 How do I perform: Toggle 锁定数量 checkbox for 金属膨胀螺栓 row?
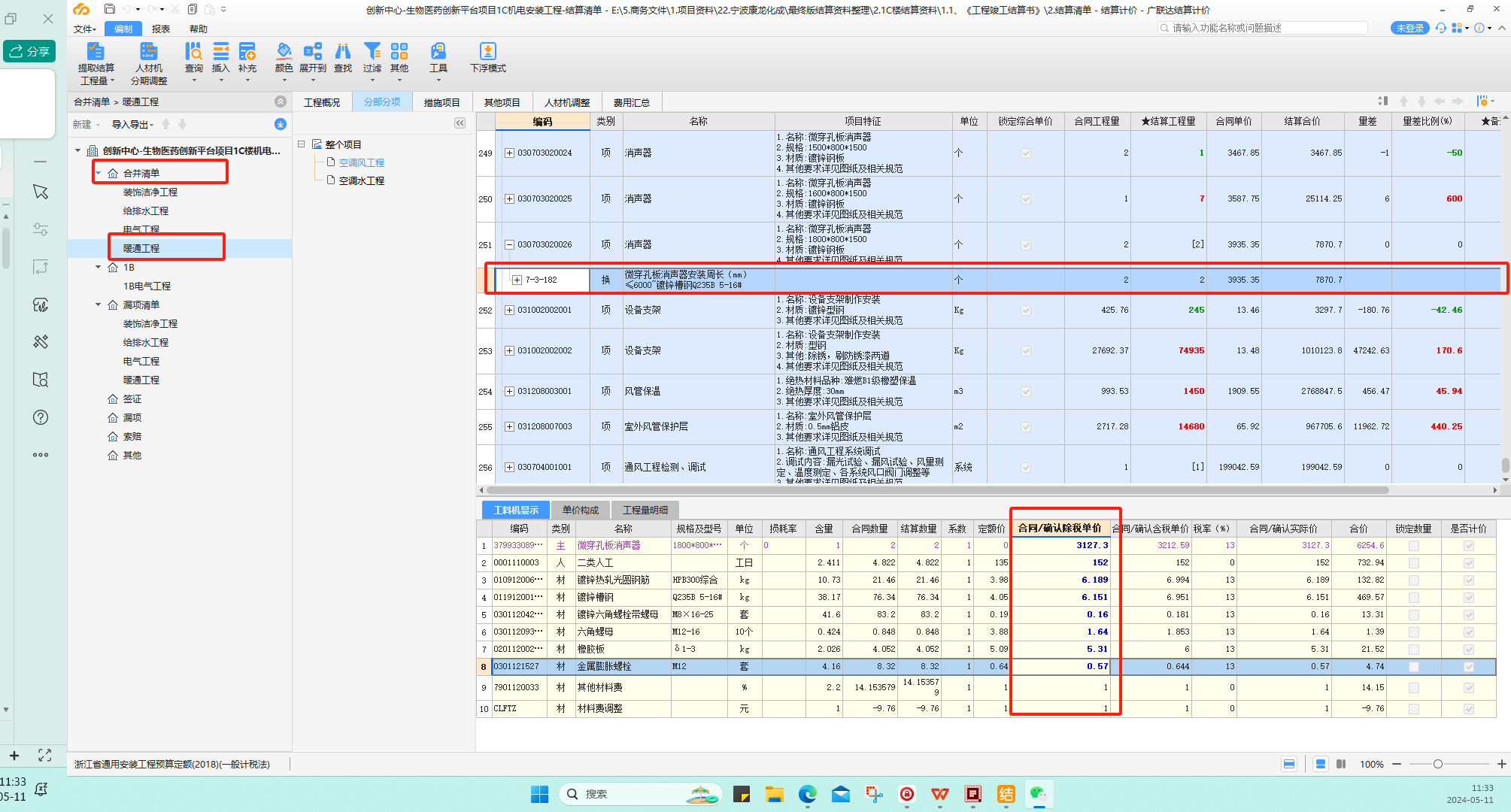coord(1414,667)
